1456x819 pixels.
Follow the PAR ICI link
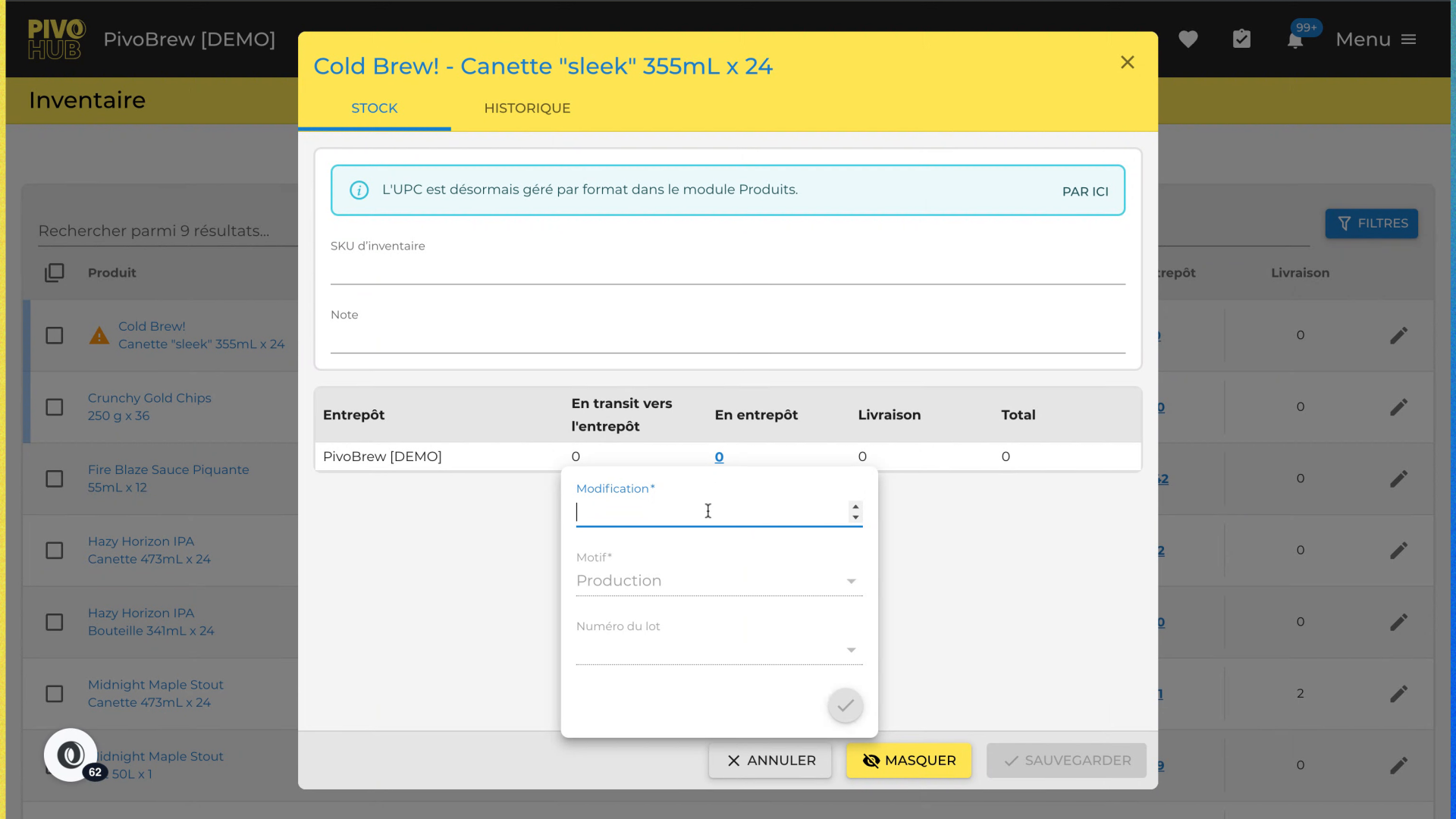[x=1084, y=192]
